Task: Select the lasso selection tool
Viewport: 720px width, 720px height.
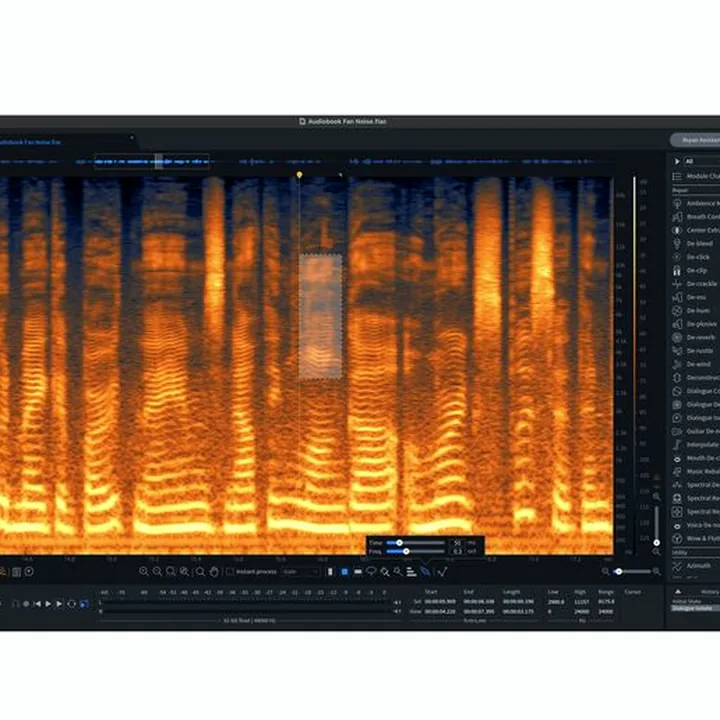Action: coord(371,572)
